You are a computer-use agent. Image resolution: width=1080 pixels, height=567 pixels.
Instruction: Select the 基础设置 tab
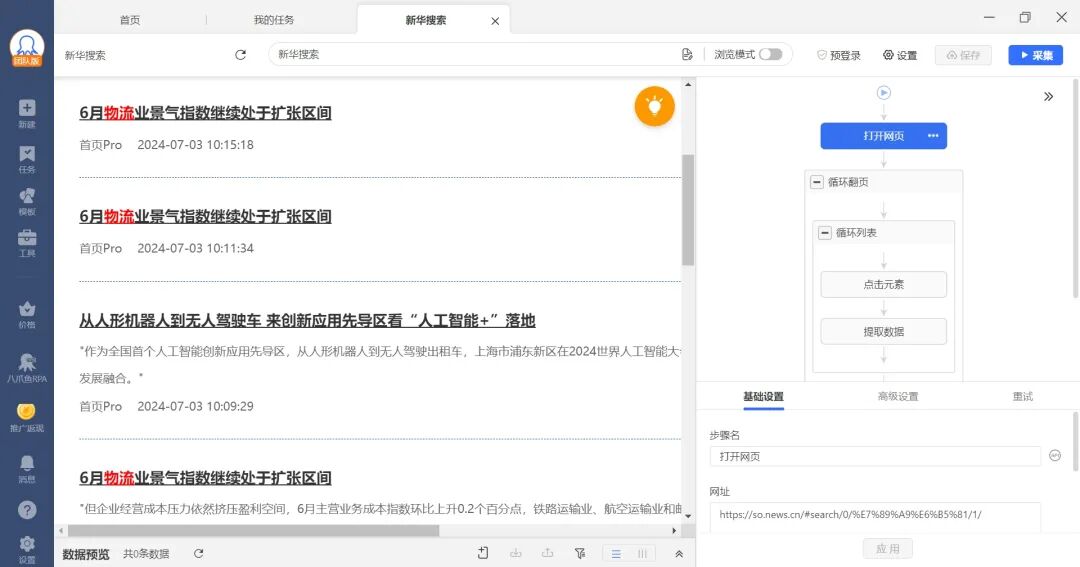763,396
